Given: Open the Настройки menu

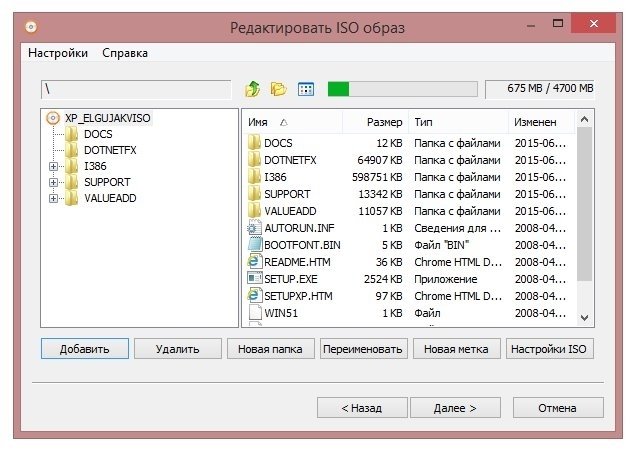Looking at the screenshot, I should [58, 53].
